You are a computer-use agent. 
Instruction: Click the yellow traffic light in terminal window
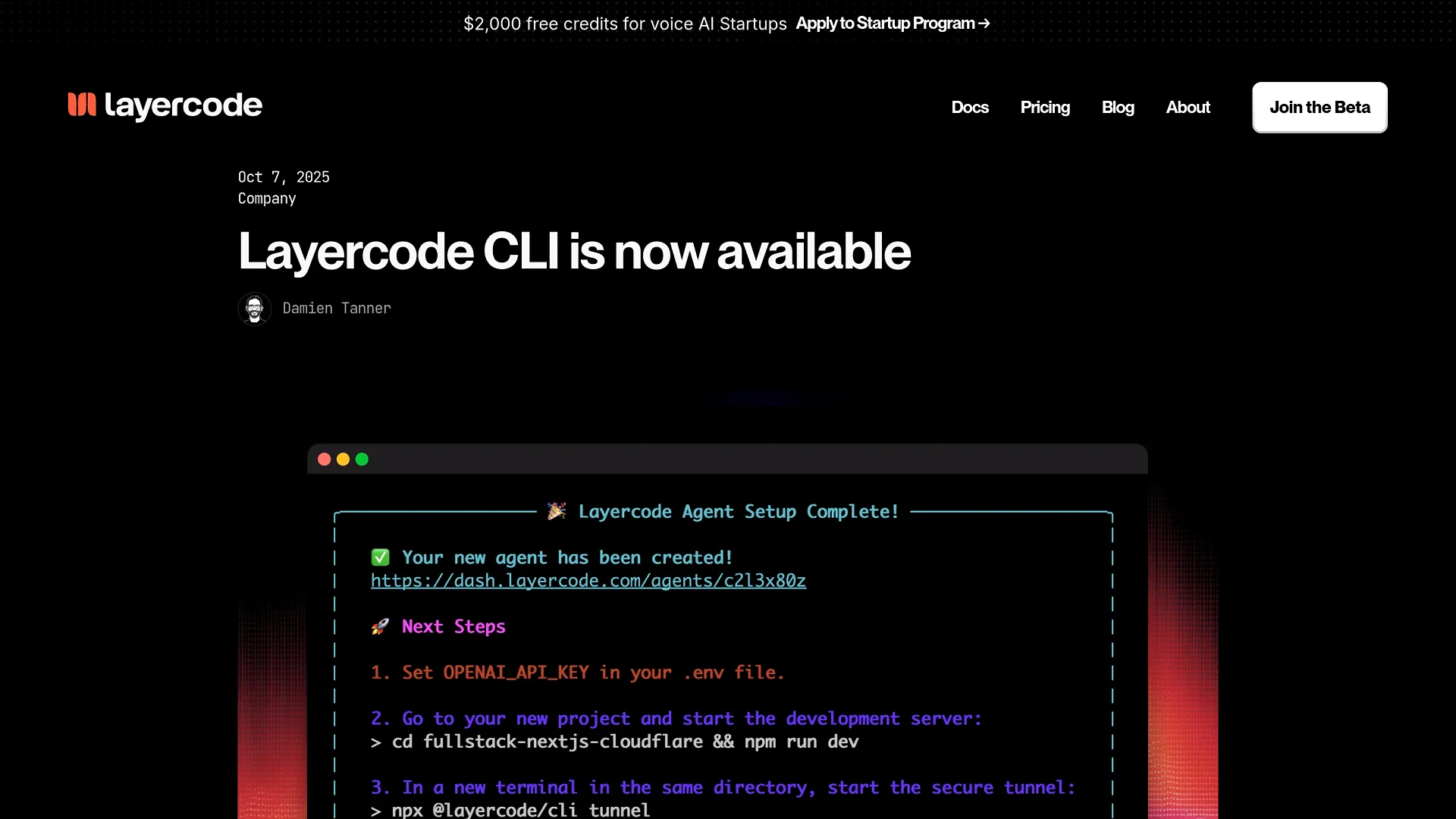click(x=343, y=459)
